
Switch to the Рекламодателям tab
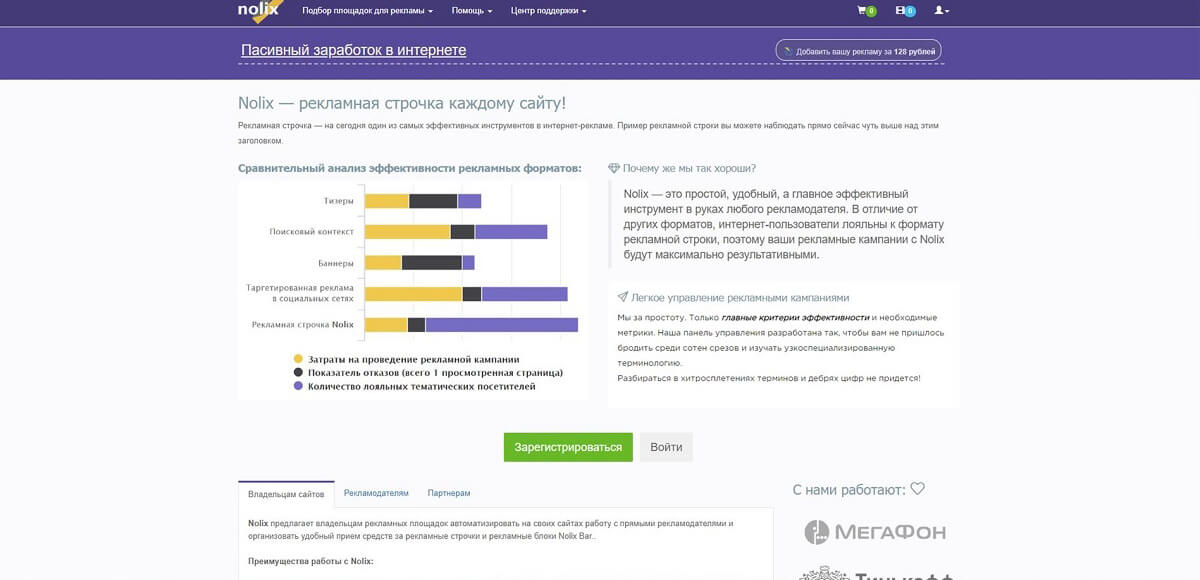click(x=376, y=493)
